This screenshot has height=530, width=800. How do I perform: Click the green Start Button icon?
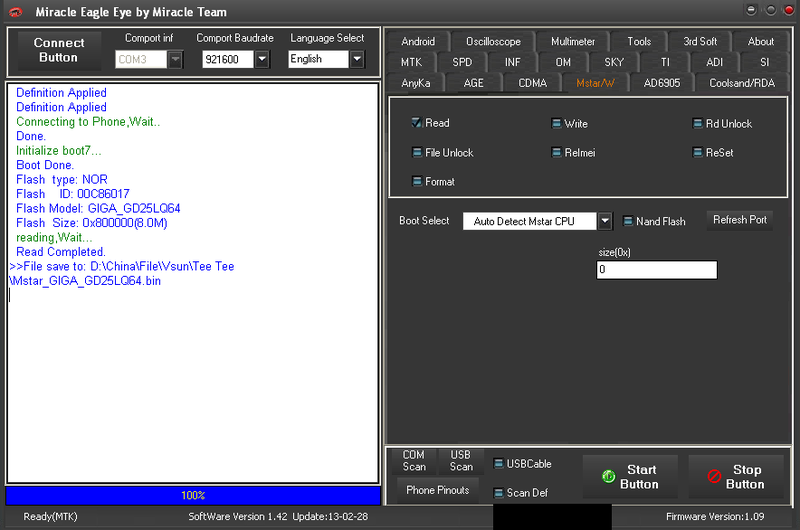(x=608, y=476)
